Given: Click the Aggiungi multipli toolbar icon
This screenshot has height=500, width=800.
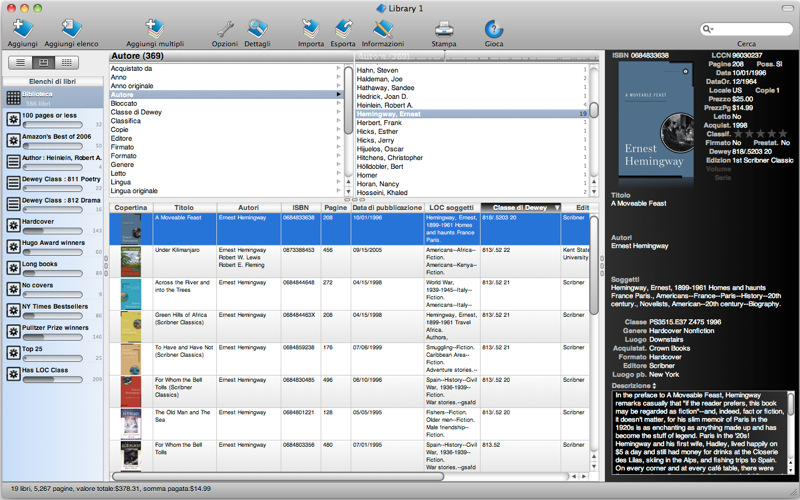Looking at the screenshot, I should 155,28.
